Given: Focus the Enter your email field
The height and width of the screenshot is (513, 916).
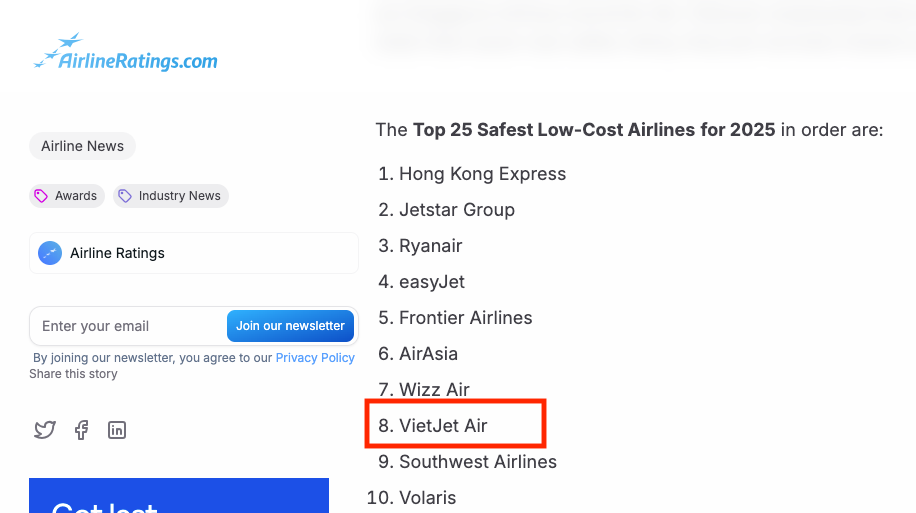Looking at the screenshot, I should (x=129, y=326).
